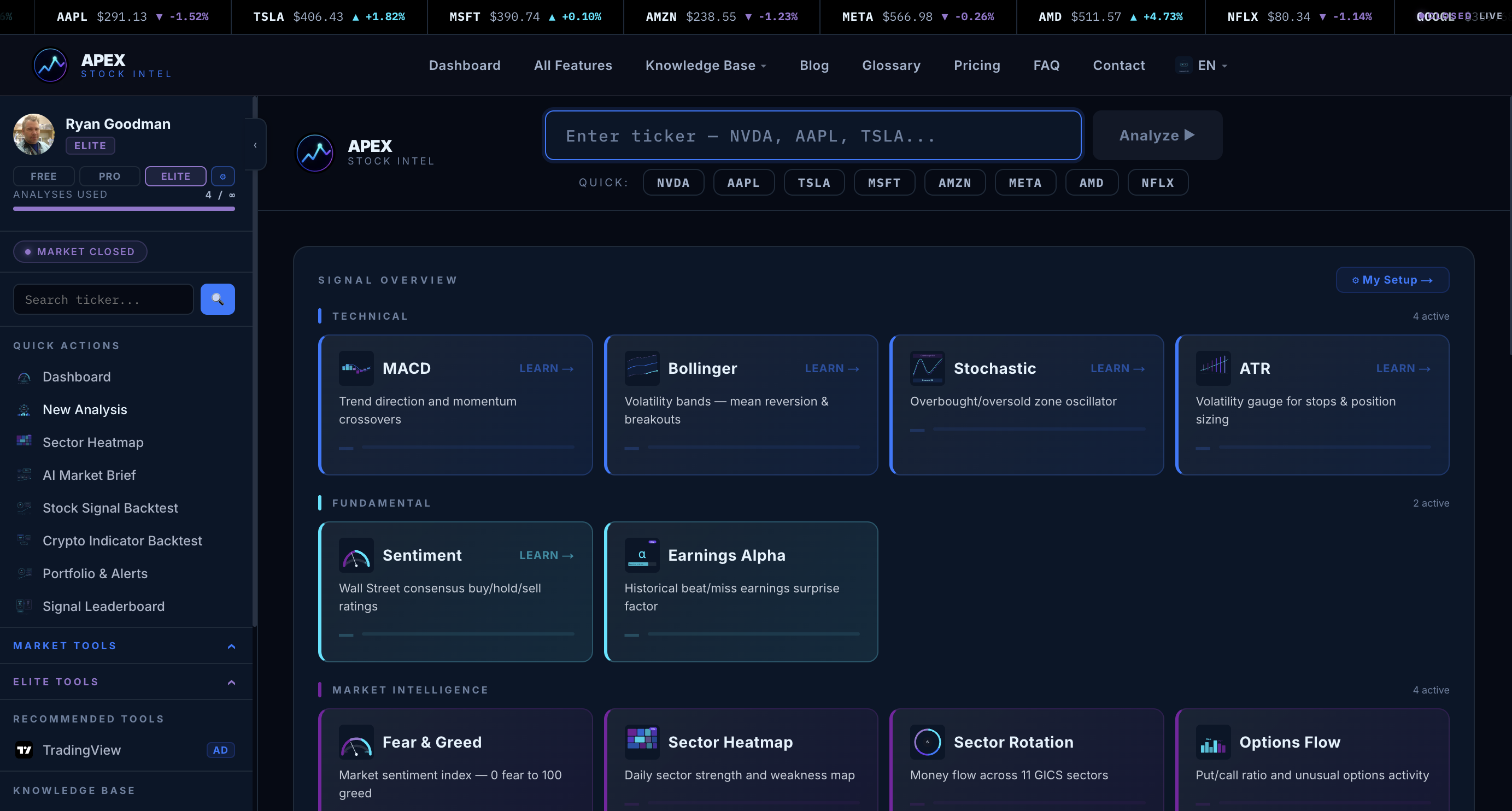Go to the Blog nav item
1512x811 pixels.
click(814, 65)
